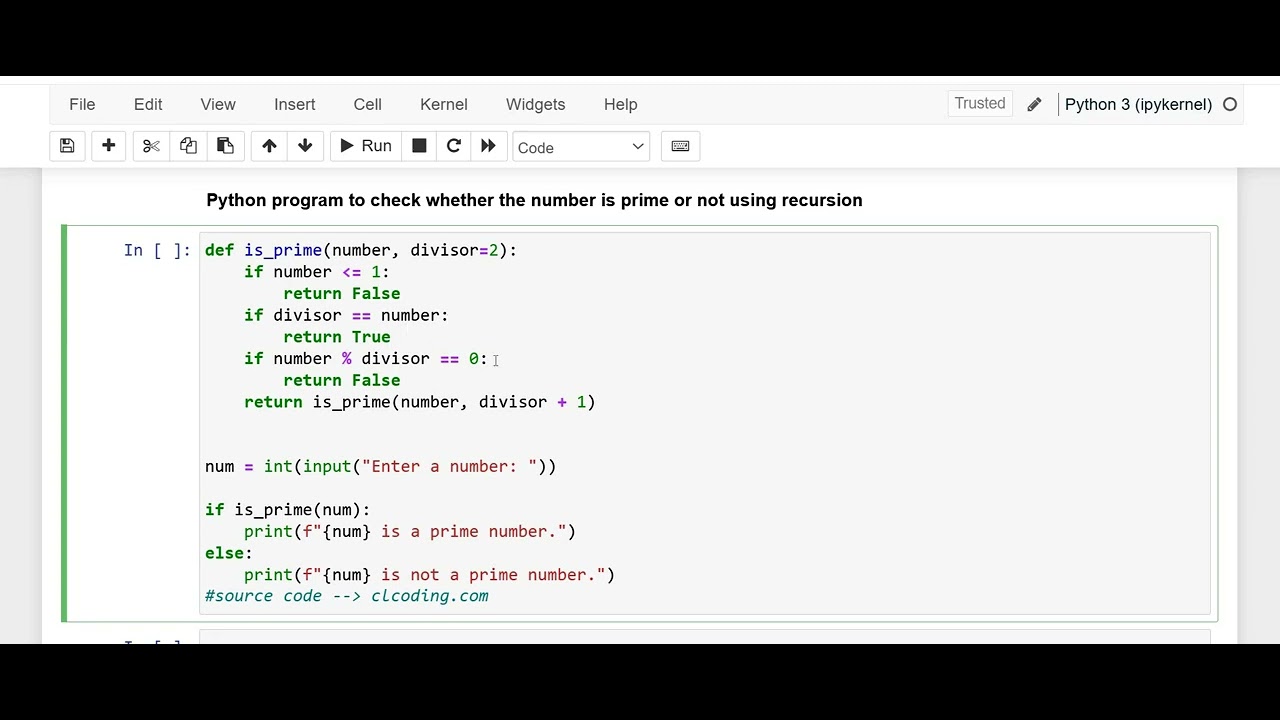Click the 'if number <= 1:' line
This screenshot has height=720, width=1280.
coord(317,272)
